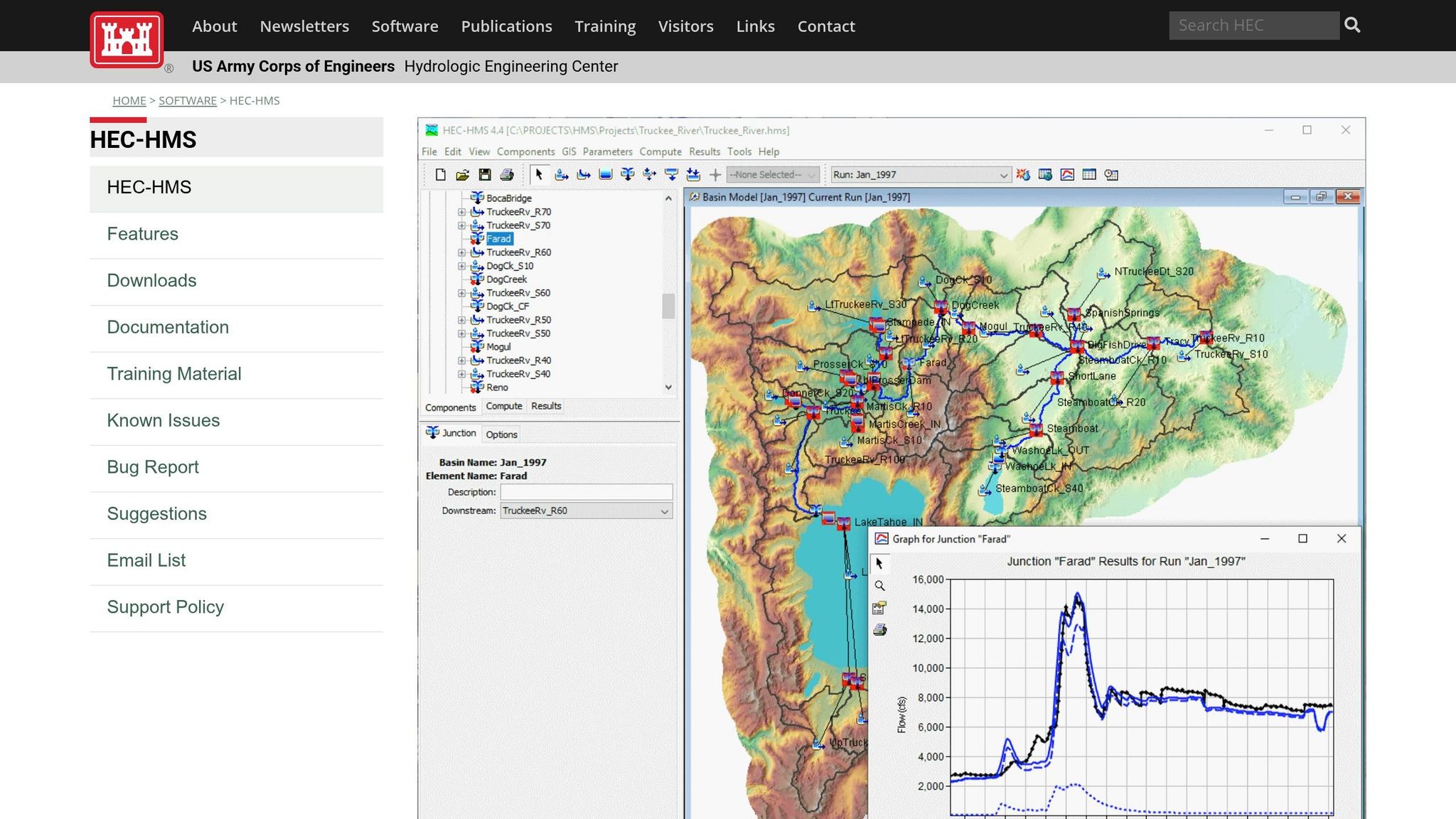Screen dimensions: 1456x819
Task: Open the Documentation link
Action: coord(168,328)
